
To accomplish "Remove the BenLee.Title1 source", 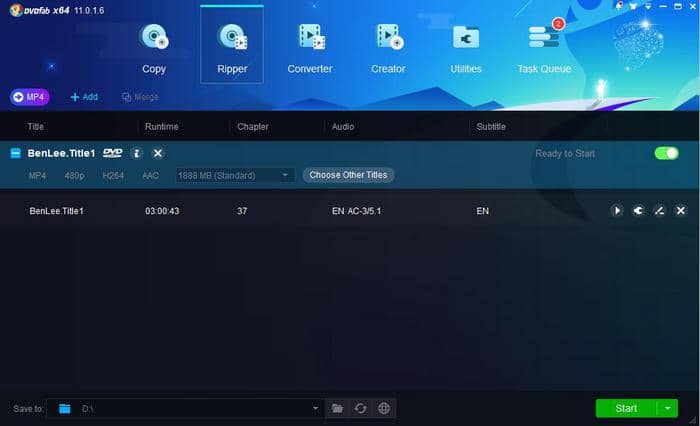I will point(158,153).
